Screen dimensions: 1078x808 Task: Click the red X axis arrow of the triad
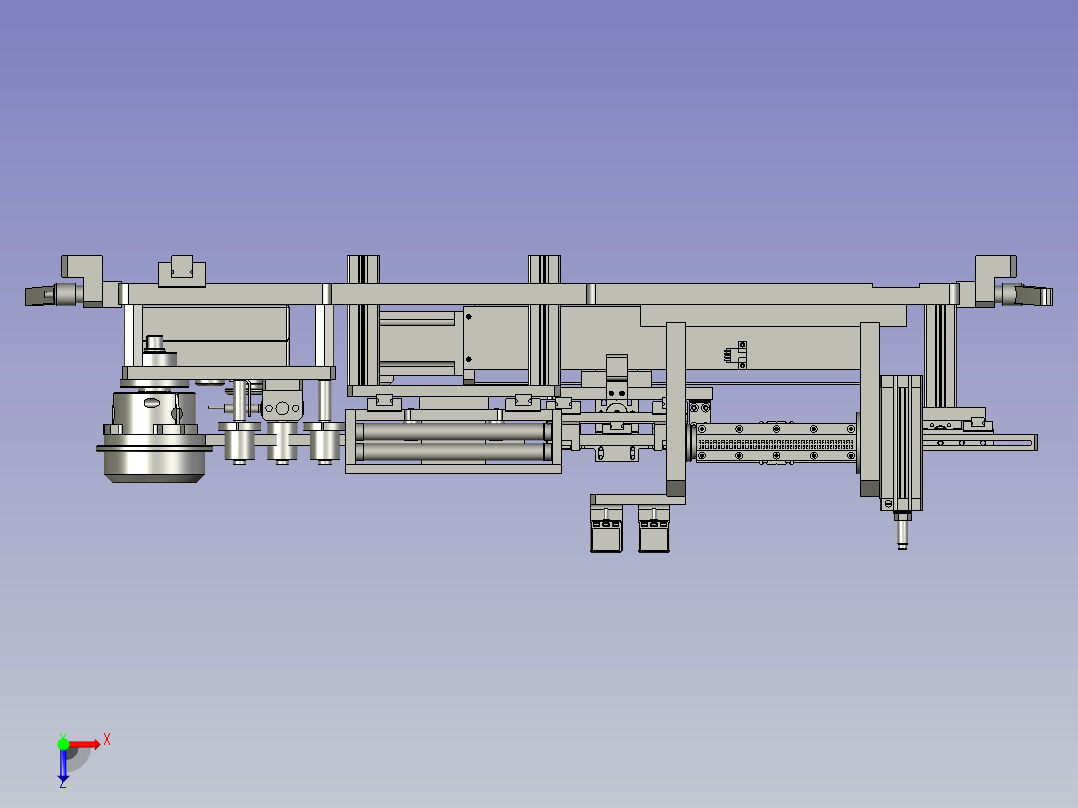(x=85, y=744)
